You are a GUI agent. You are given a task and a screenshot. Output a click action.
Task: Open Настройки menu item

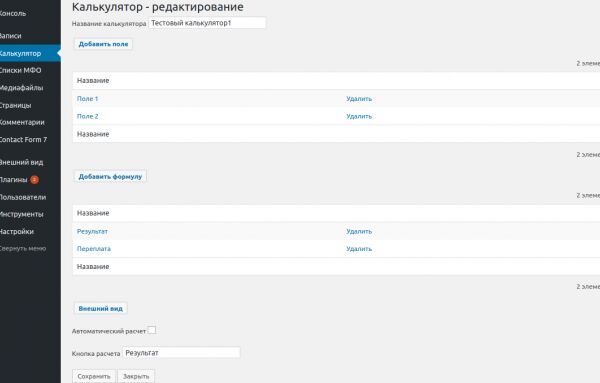[17, 231]
